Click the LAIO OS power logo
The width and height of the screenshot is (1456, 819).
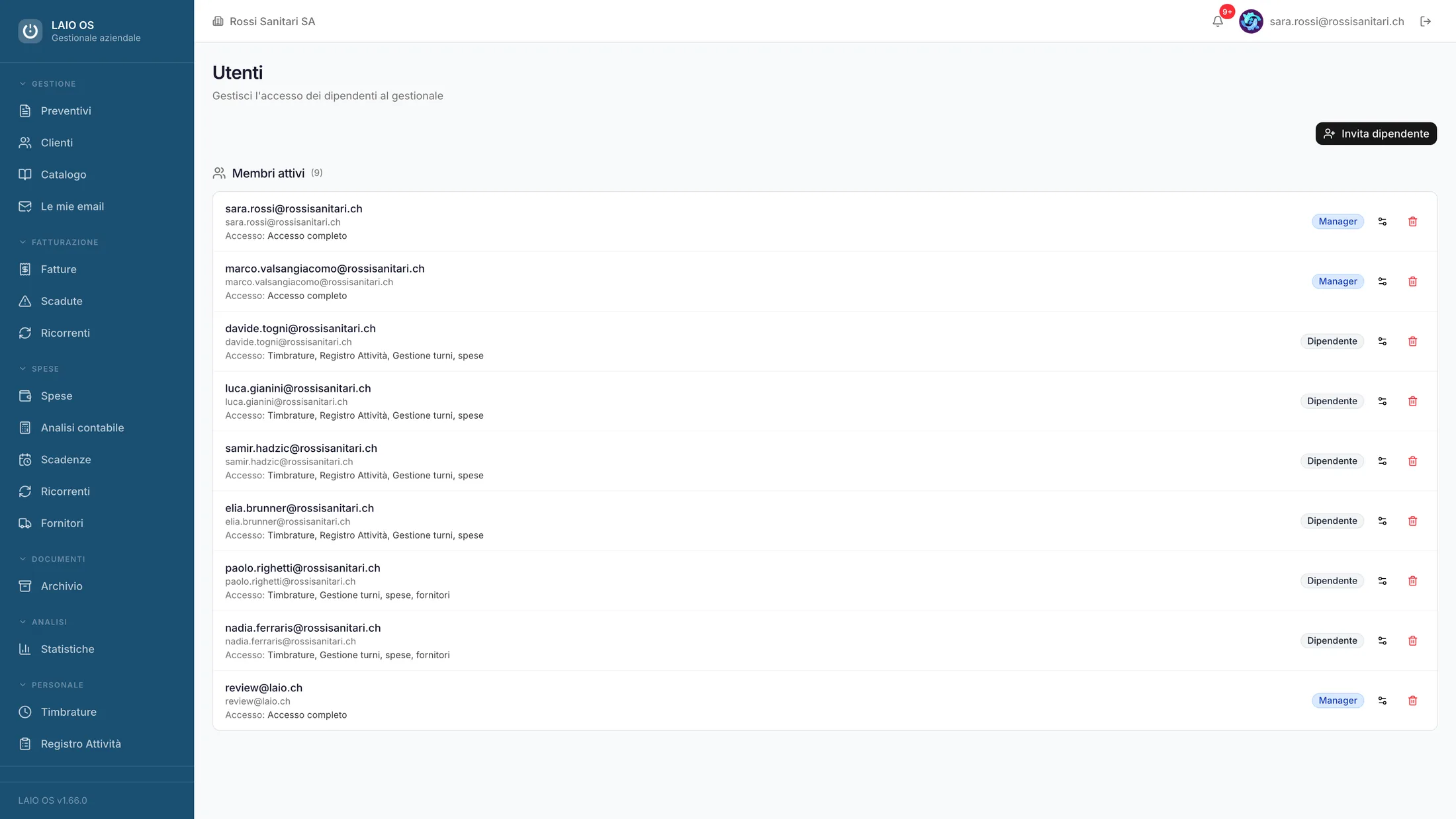pos(30,31)
